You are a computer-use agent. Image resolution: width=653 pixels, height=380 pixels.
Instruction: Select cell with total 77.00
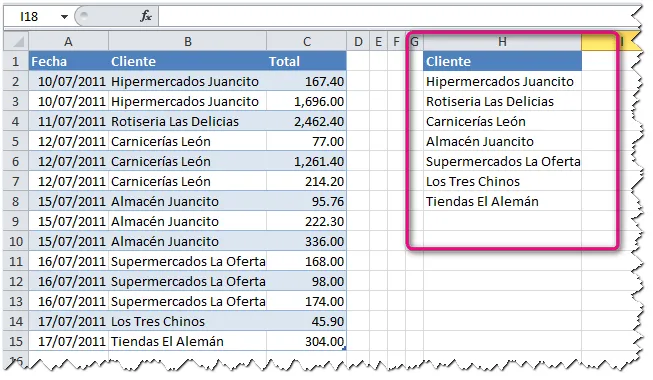pos(307,141)
